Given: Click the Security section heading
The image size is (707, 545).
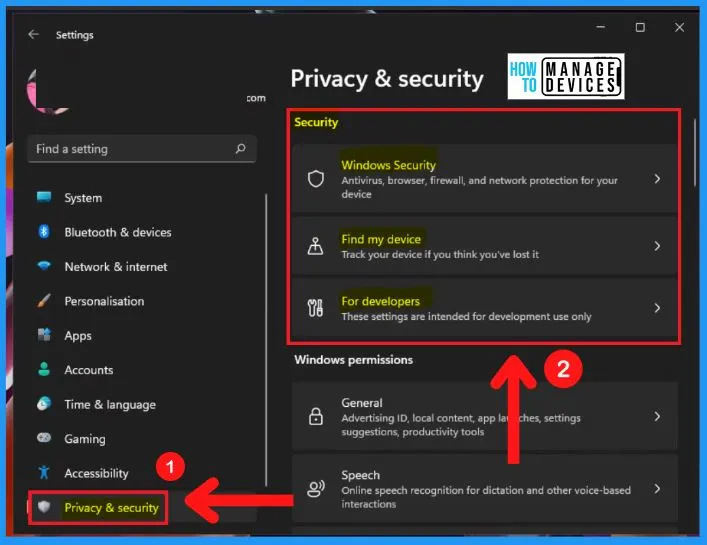Looking at the screenshot, I should (316, 122).
